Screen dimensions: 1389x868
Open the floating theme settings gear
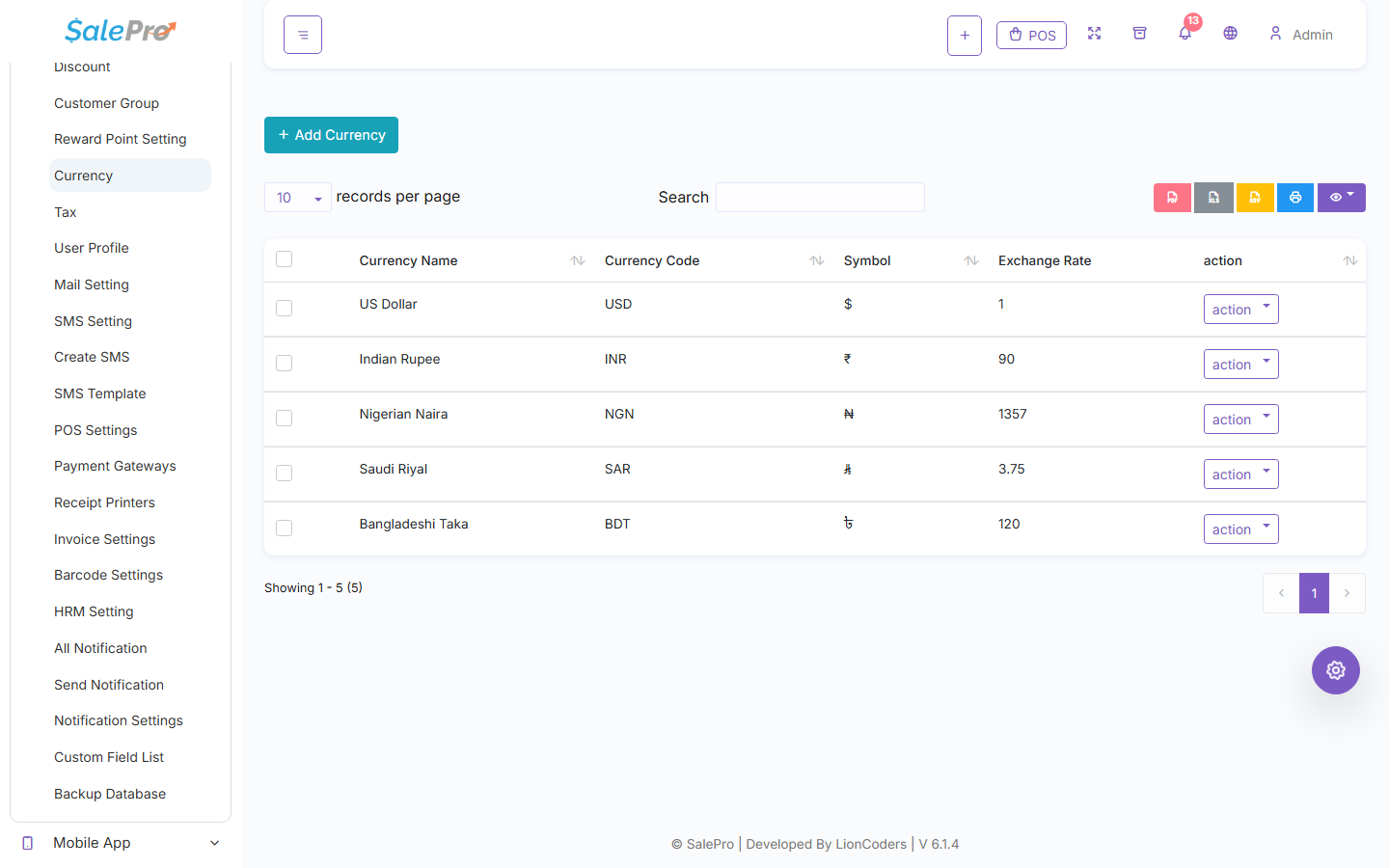click(x=1336, y=670)
